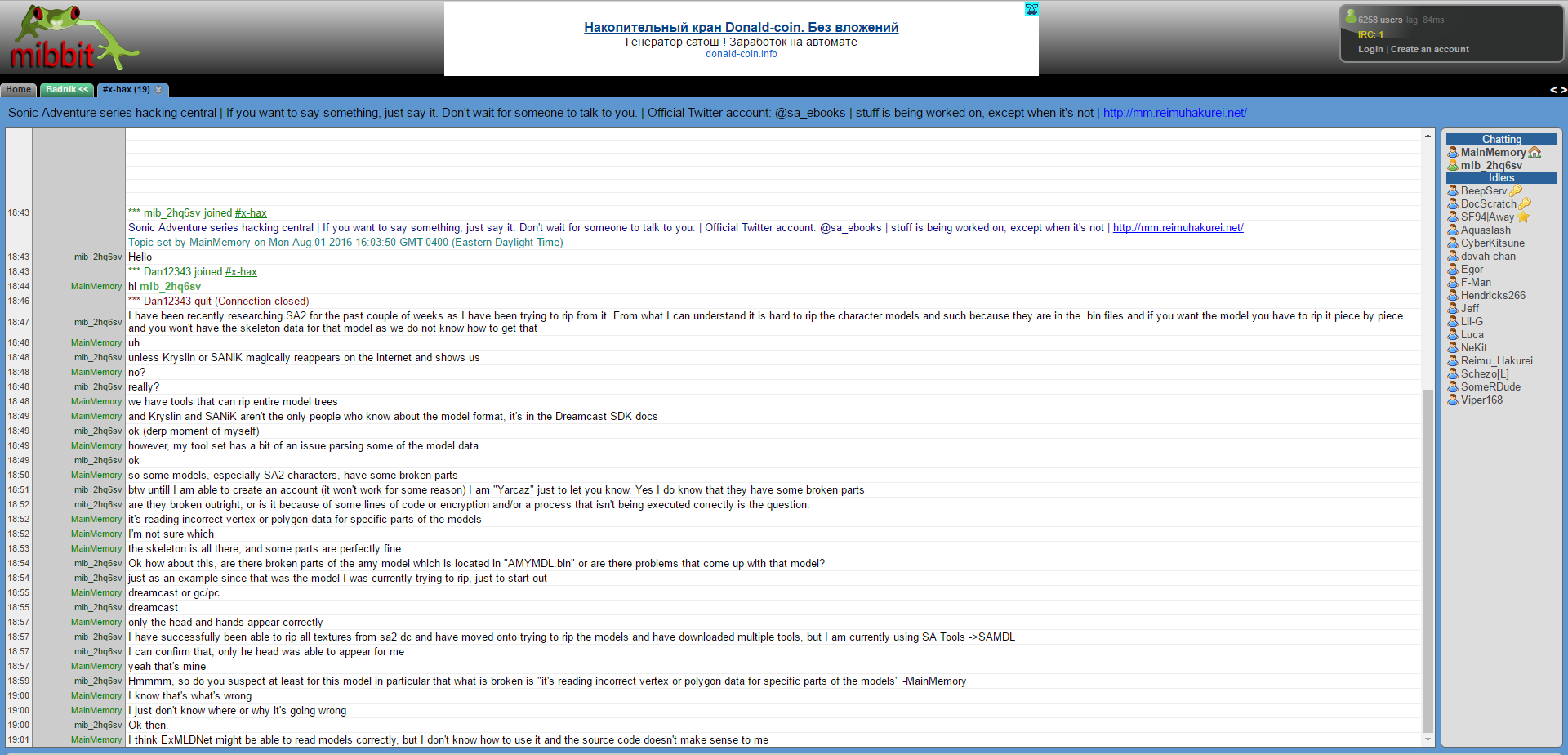1568x755 pixels.
Task: Click the AdChoices icon on the banner ad
Action: (1031, 9)
